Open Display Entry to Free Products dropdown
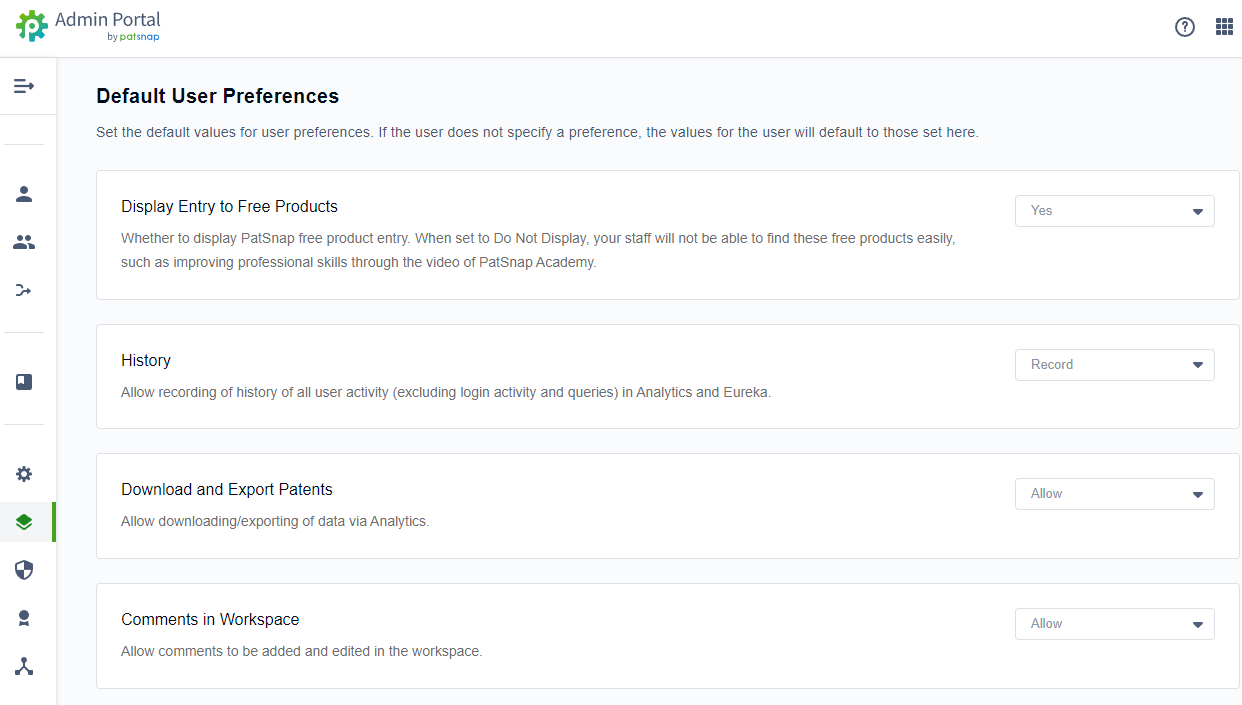The height and width of the screenshot is (705, 1242). click(x=1114, y=211)
